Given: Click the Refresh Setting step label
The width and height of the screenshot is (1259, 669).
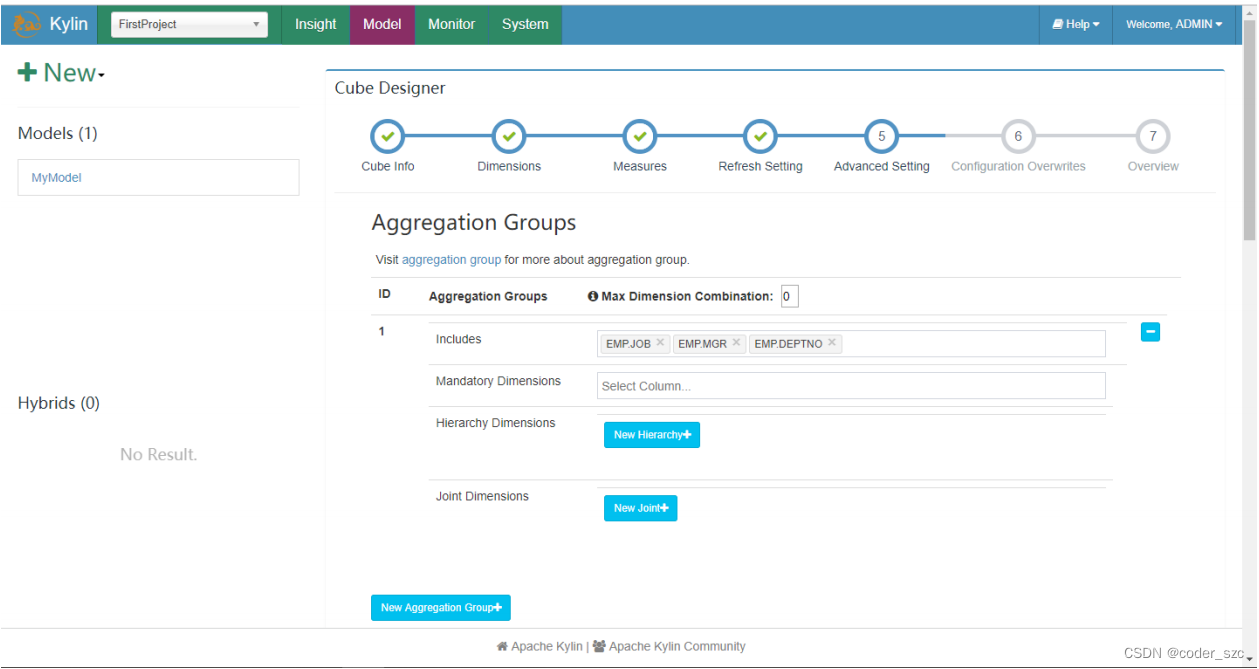Looking at the screenshot, I should (x=760, y=166).
